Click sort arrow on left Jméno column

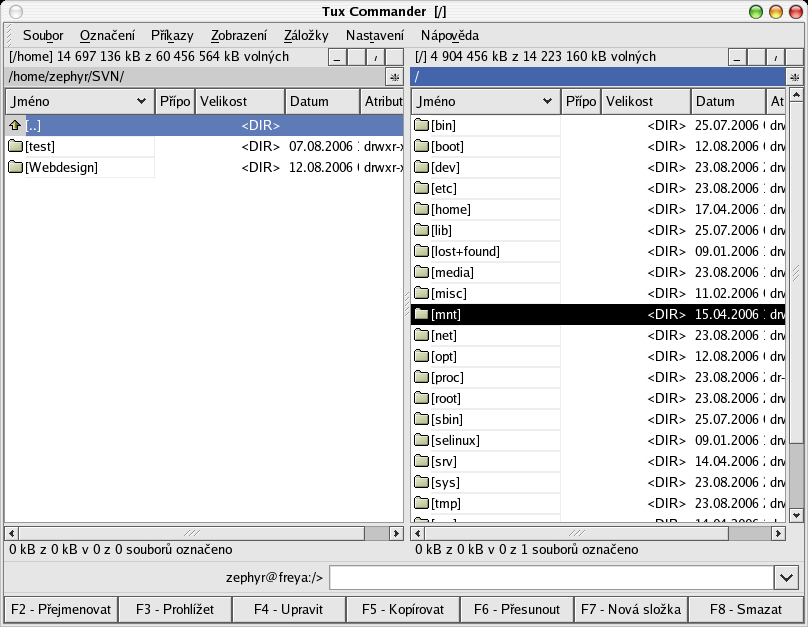click(x=141, y=102)
